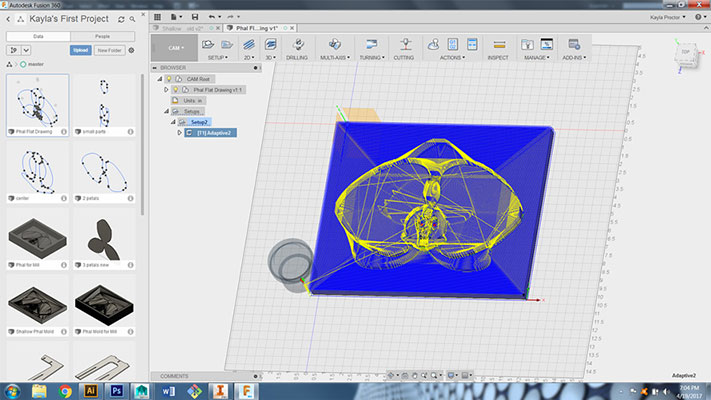Switch to the Shallow mold document tab
Screen dimensions: 711x400
(x=183, y=28)
